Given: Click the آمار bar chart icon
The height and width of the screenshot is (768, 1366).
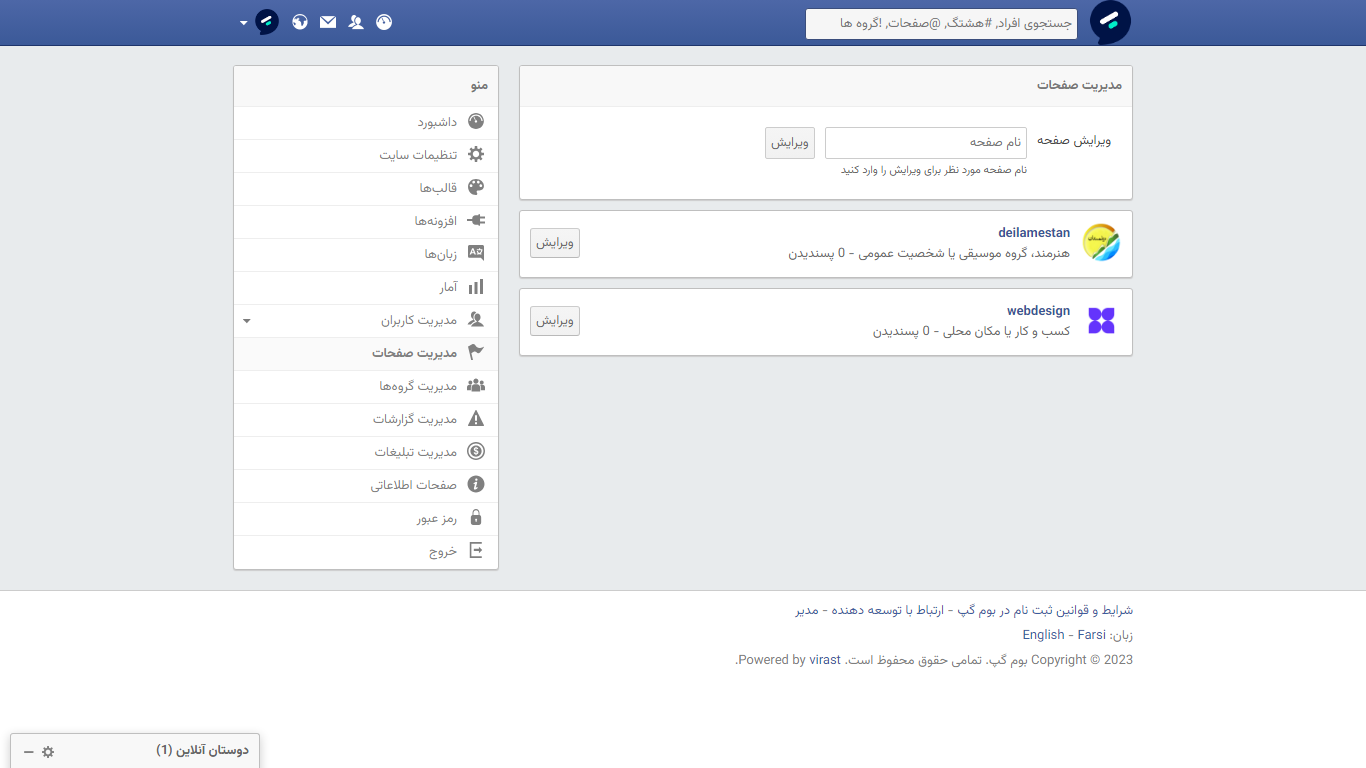Looking at the screenshot, I should (x=476, y=287).
